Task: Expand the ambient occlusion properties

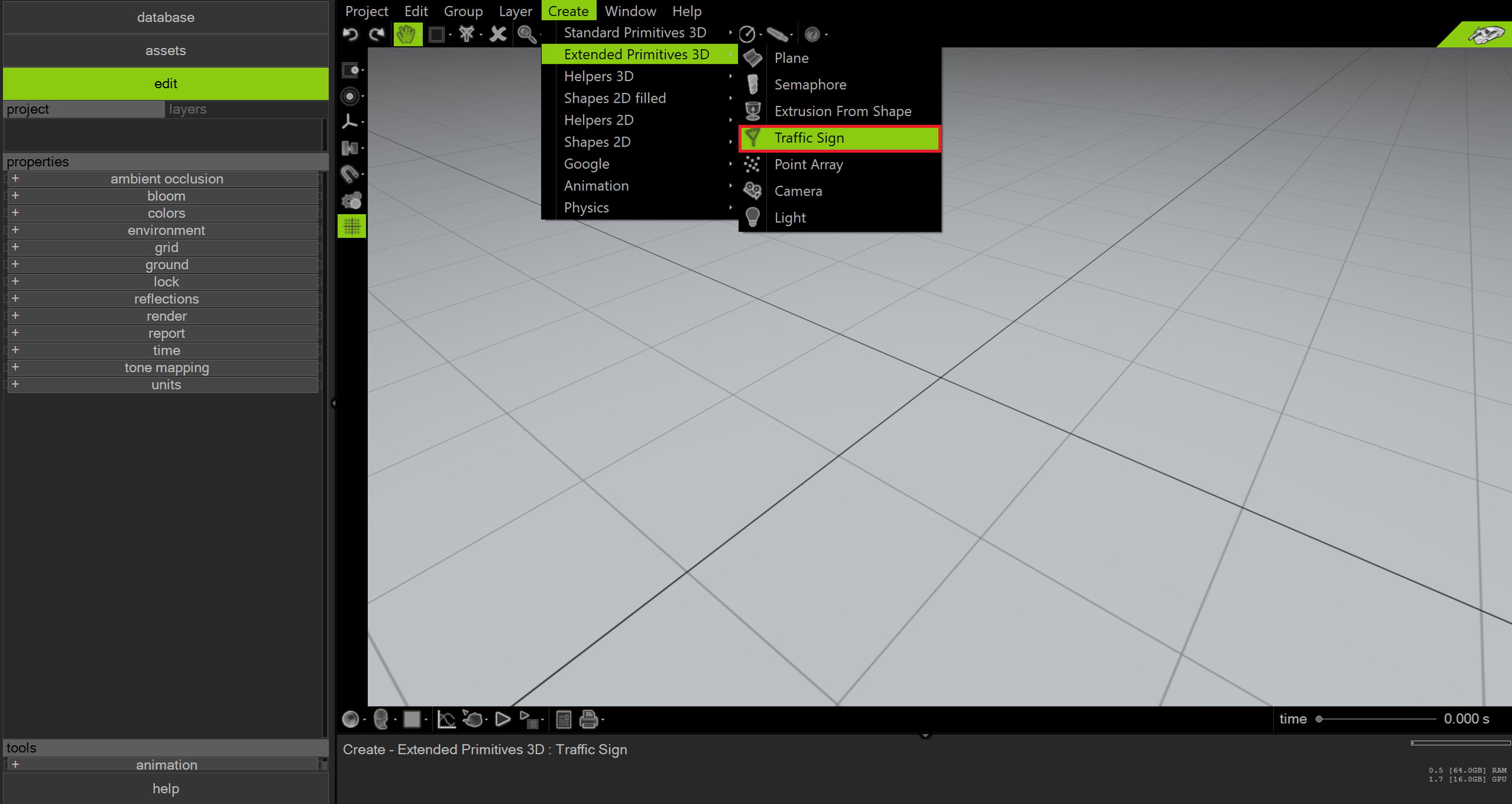Action: coord(15,179)
